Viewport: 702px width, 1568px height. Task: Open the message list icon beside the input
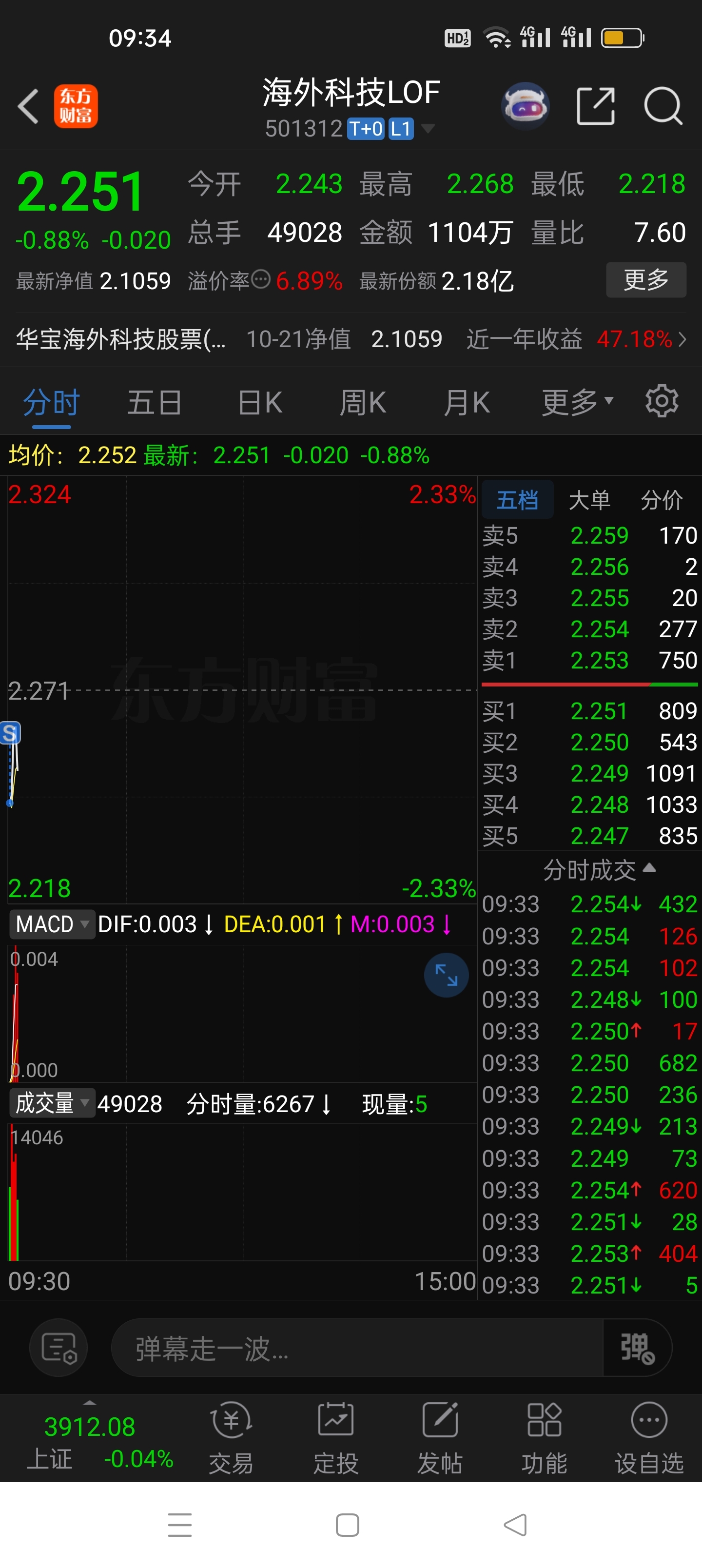(x=58, y=1348)
